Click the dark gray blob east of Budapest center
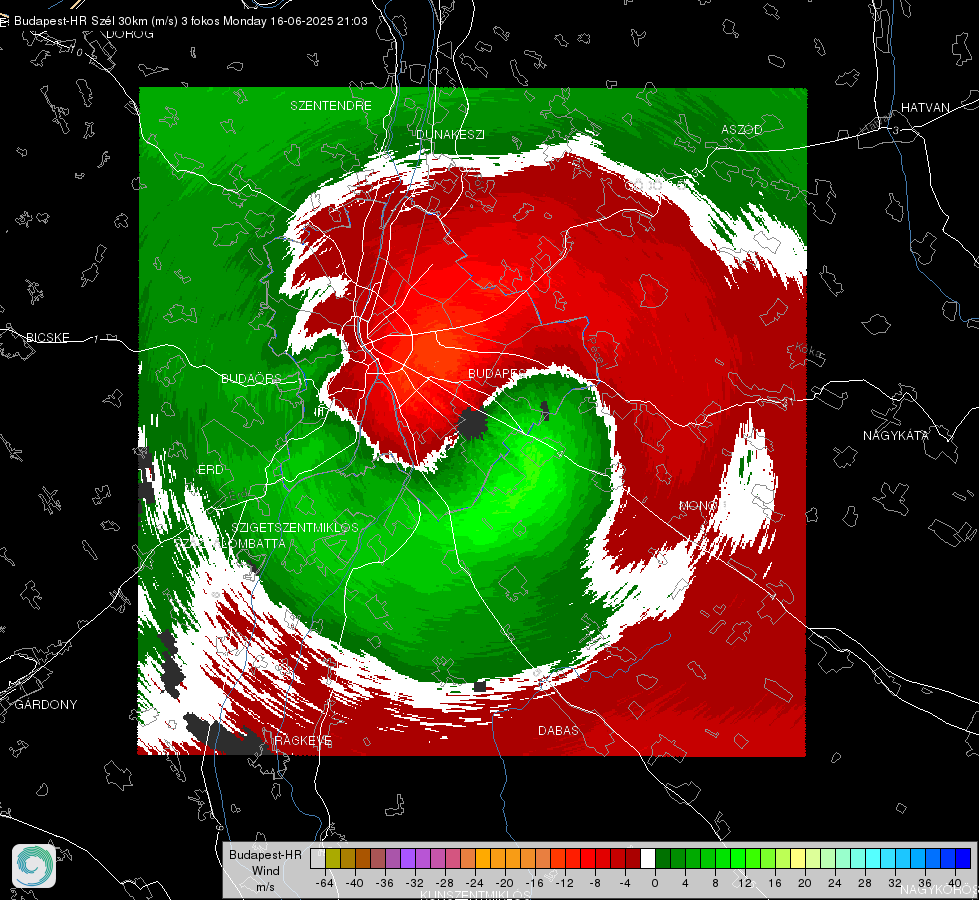The height and width of the screenshot is (900, 979). (473, 423)
